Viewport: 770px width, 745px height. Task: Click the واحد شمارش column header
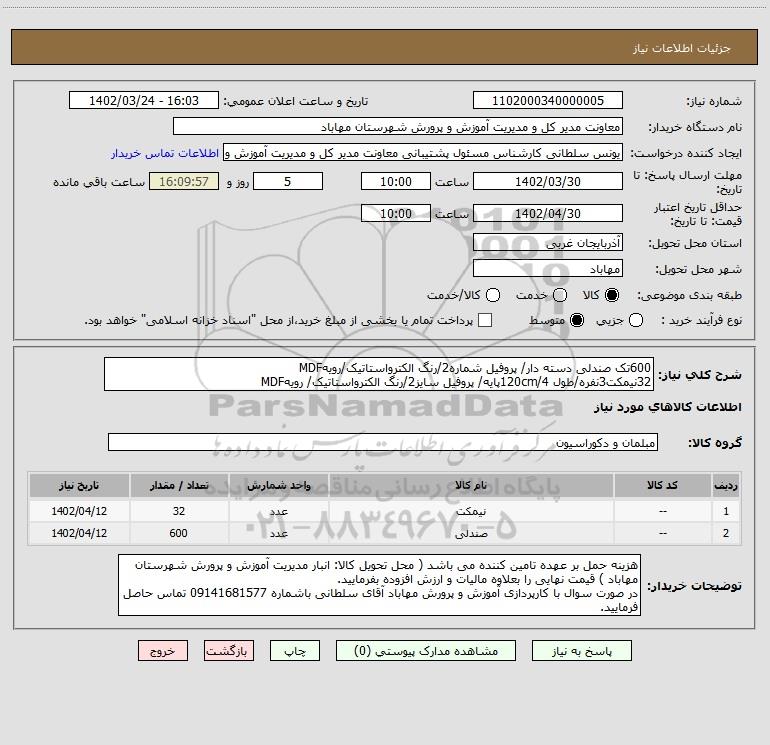click(278, 485)
